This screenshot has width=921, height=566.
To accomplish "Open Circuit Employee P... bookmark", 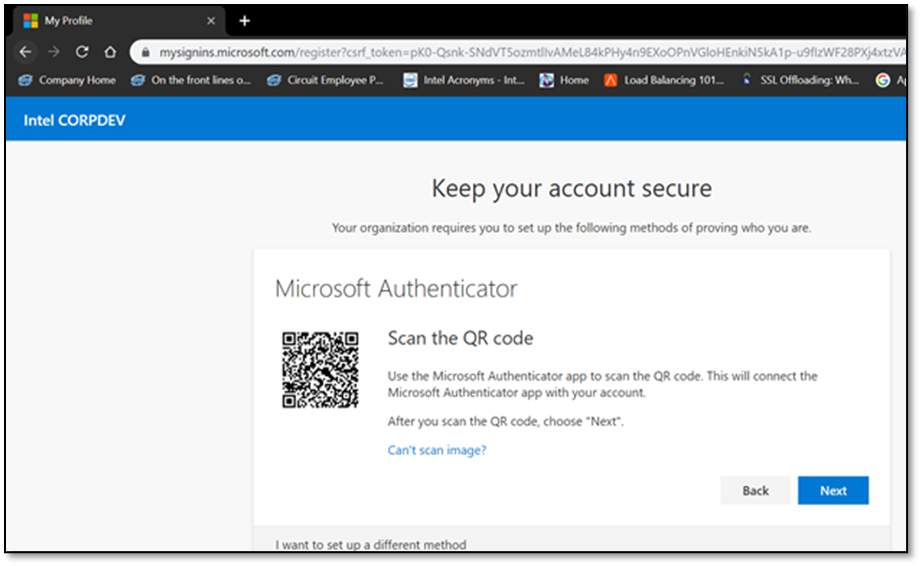I will pyautogui.click(x=325, y=80).
